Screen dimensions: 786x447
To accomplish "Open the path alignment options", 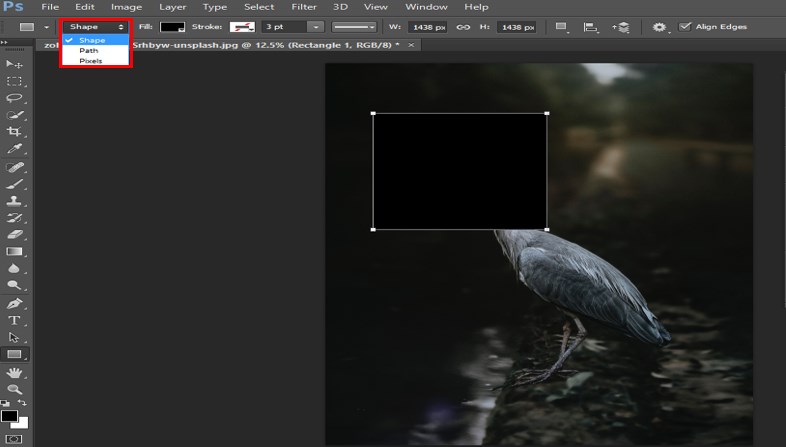I will 591,27.
